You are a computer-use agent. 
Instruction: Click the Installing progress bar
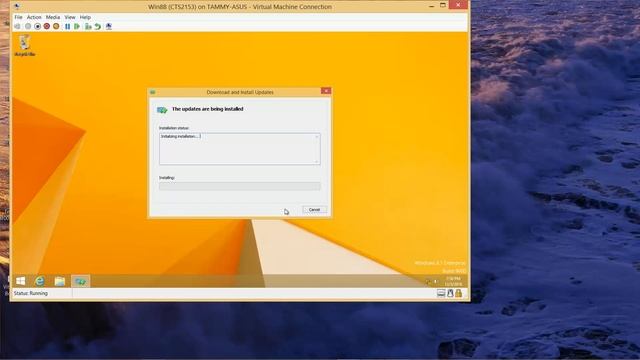click(x=240, y=186)
